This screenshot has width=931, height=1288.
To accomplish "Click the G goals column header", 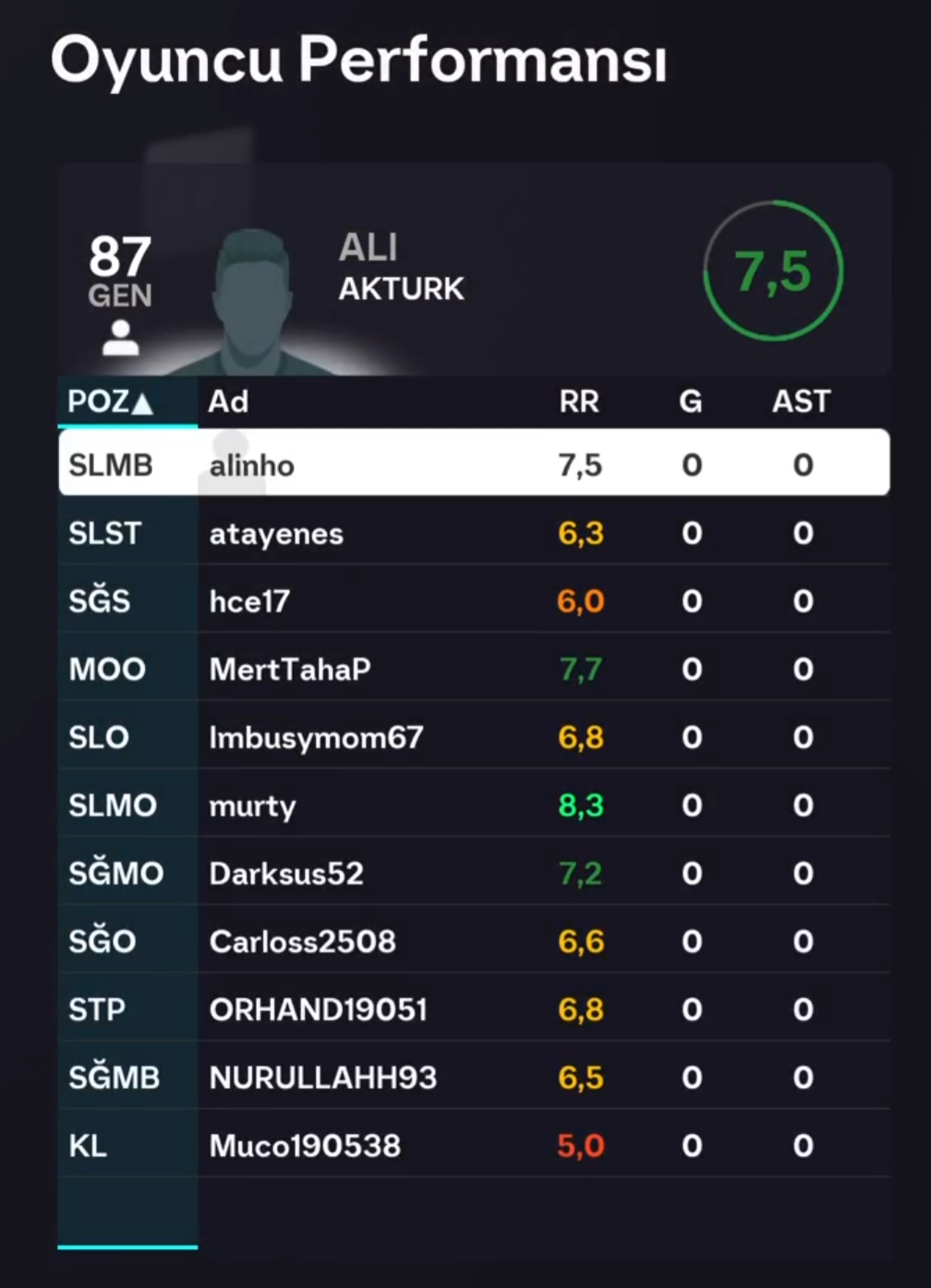I will click(x=691, y=402).
